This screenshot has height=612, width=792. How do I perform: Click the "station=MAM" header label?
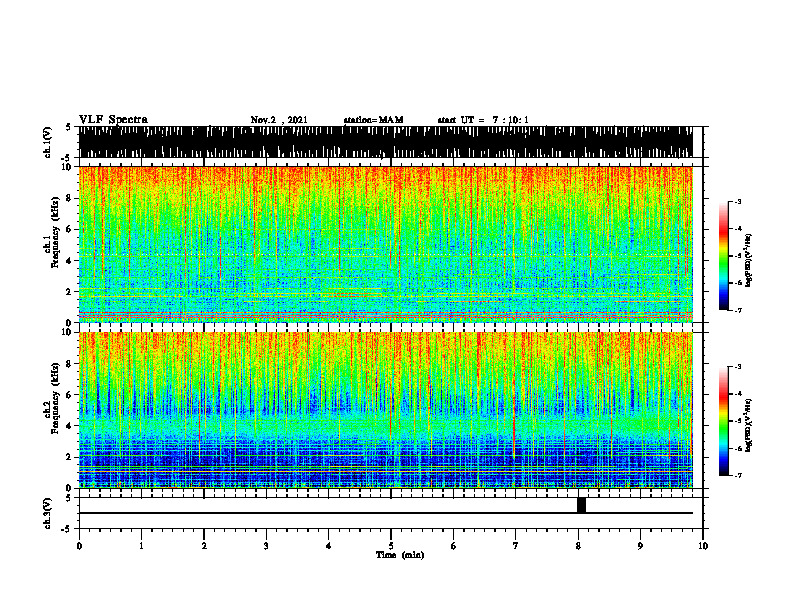373,120
